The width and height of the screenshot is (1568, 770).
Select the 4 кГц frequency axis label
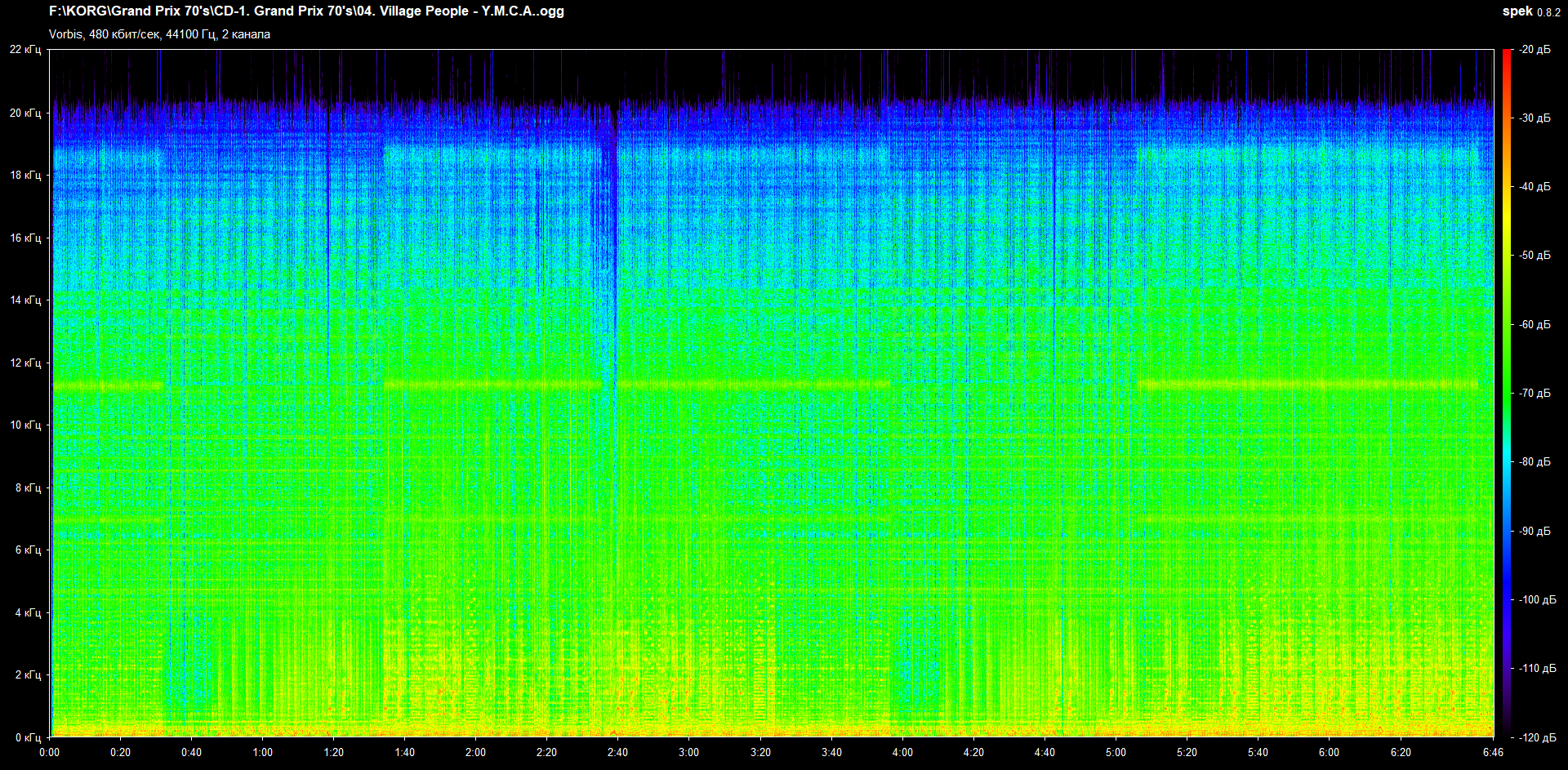28,612
